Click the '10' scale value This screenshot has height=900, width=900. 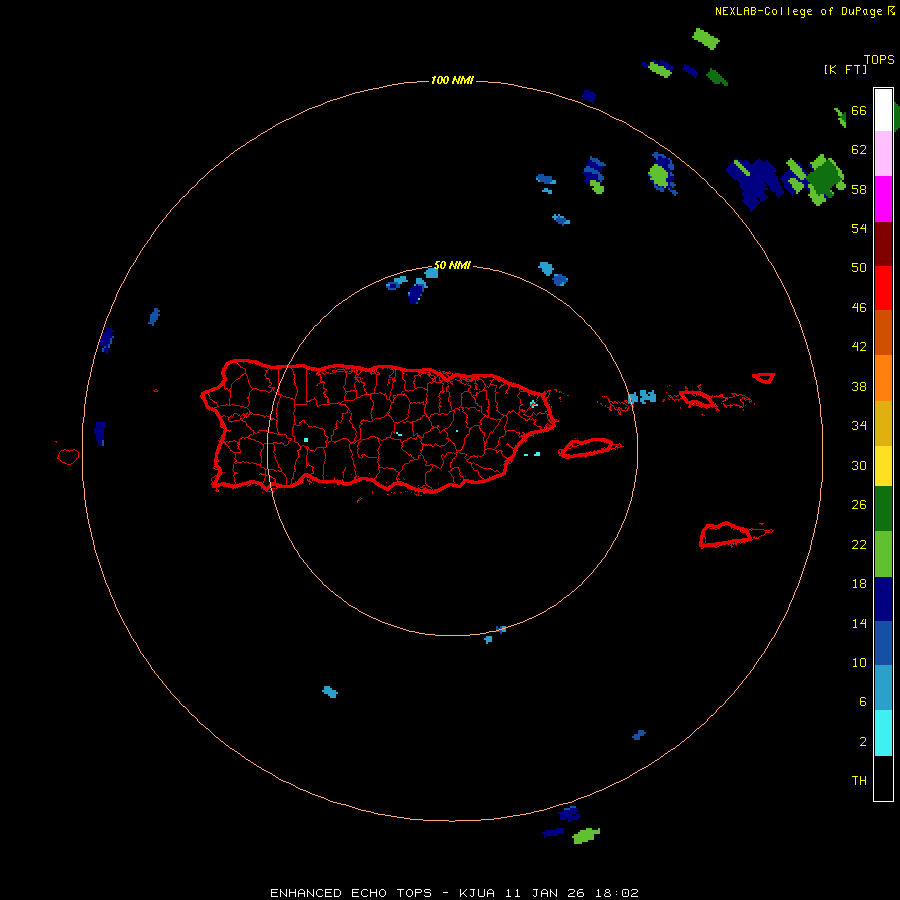859,662
